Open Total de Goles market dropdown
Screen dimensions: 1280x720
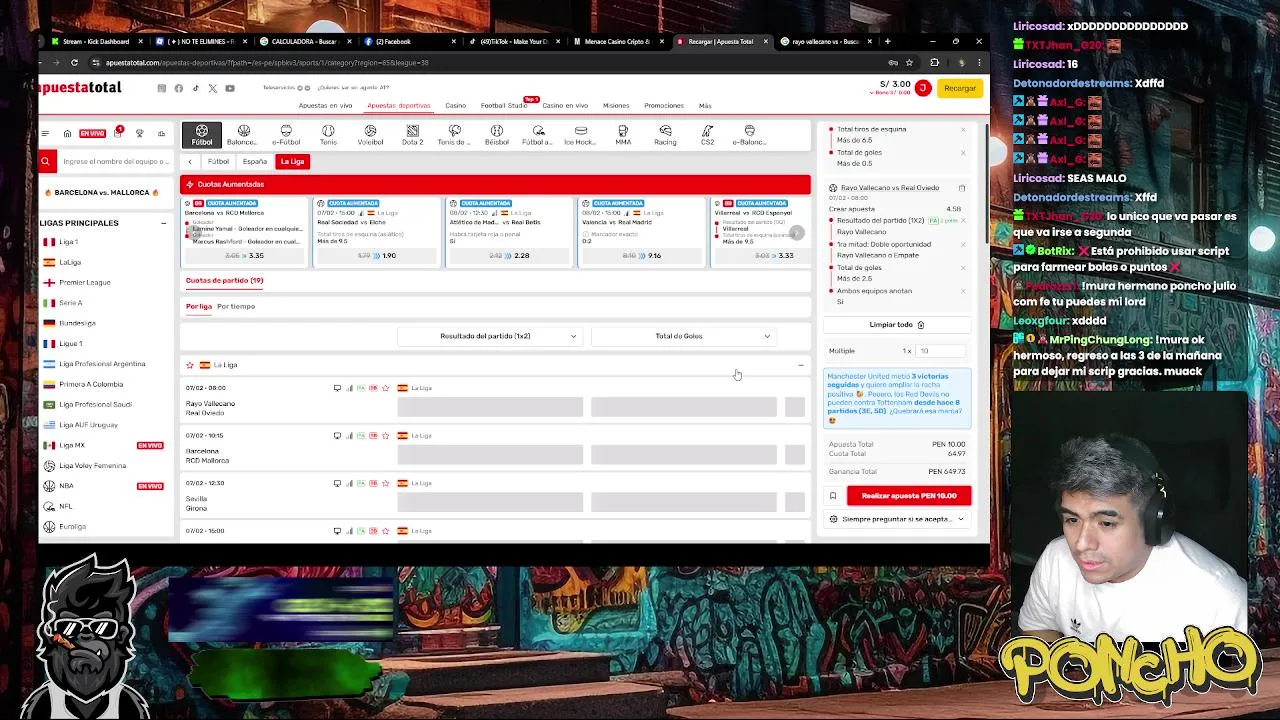[684, 336]
